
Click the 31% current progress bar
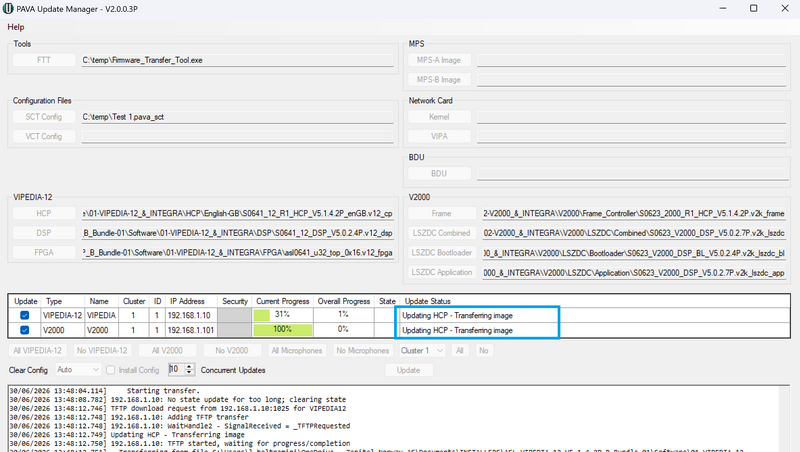coord(283,315)
